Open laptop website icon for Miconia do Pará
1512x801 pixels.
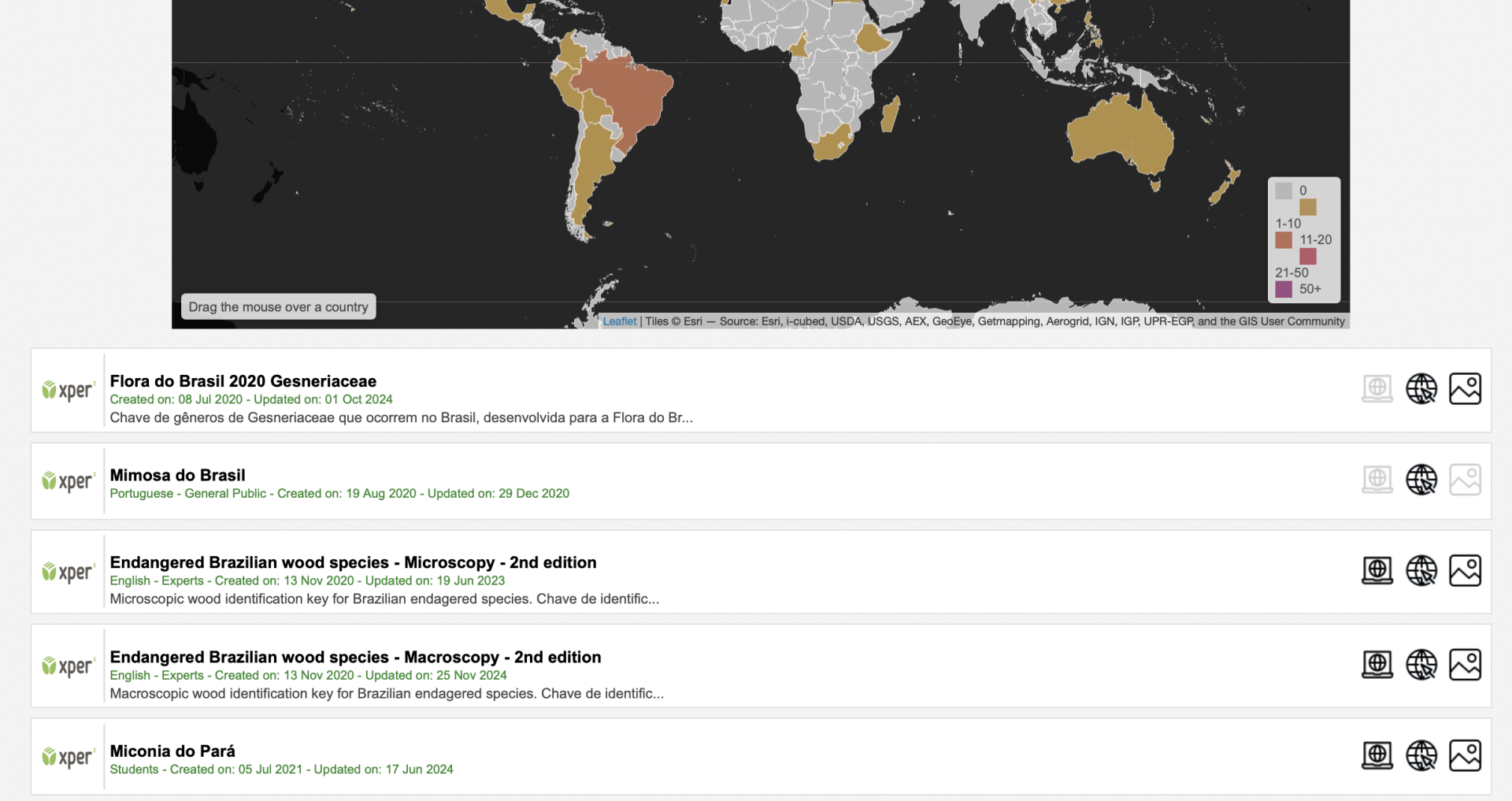pyautogui.click(x=1377, y=755)
